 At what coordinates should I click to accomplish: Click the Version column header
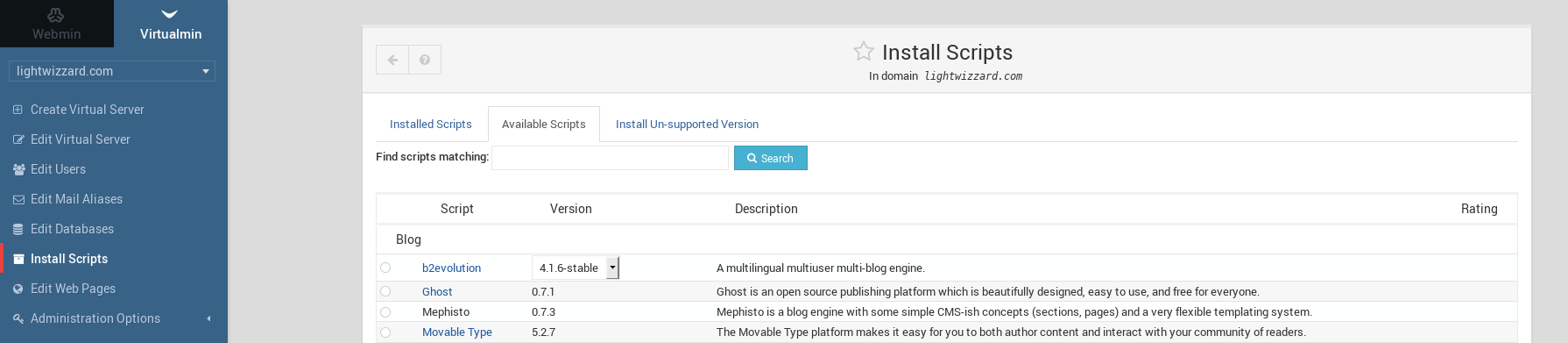point(571,209)
